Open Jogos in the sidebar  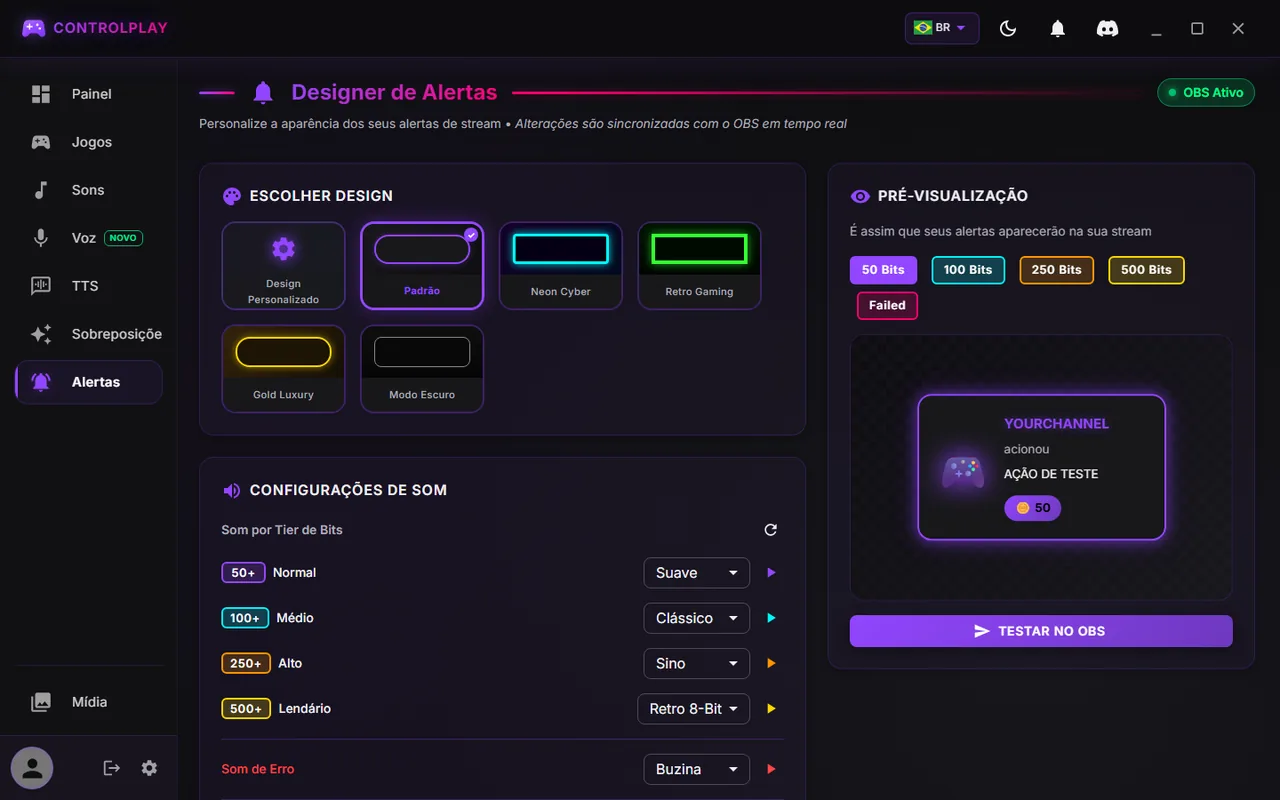88,142
